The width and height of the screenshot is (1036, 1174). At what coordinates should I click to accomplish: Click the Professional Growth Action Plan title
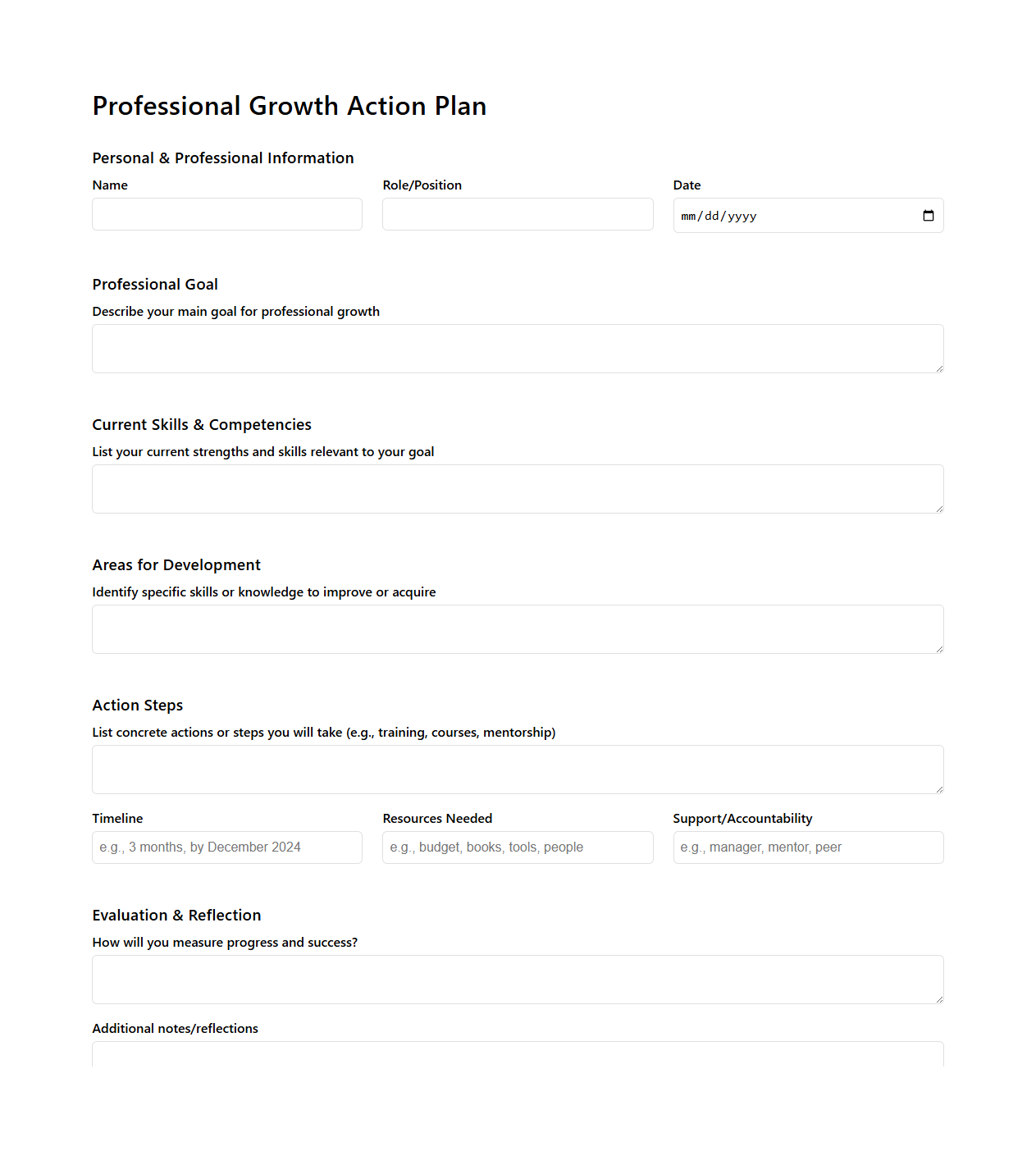[x=289, y=106]
